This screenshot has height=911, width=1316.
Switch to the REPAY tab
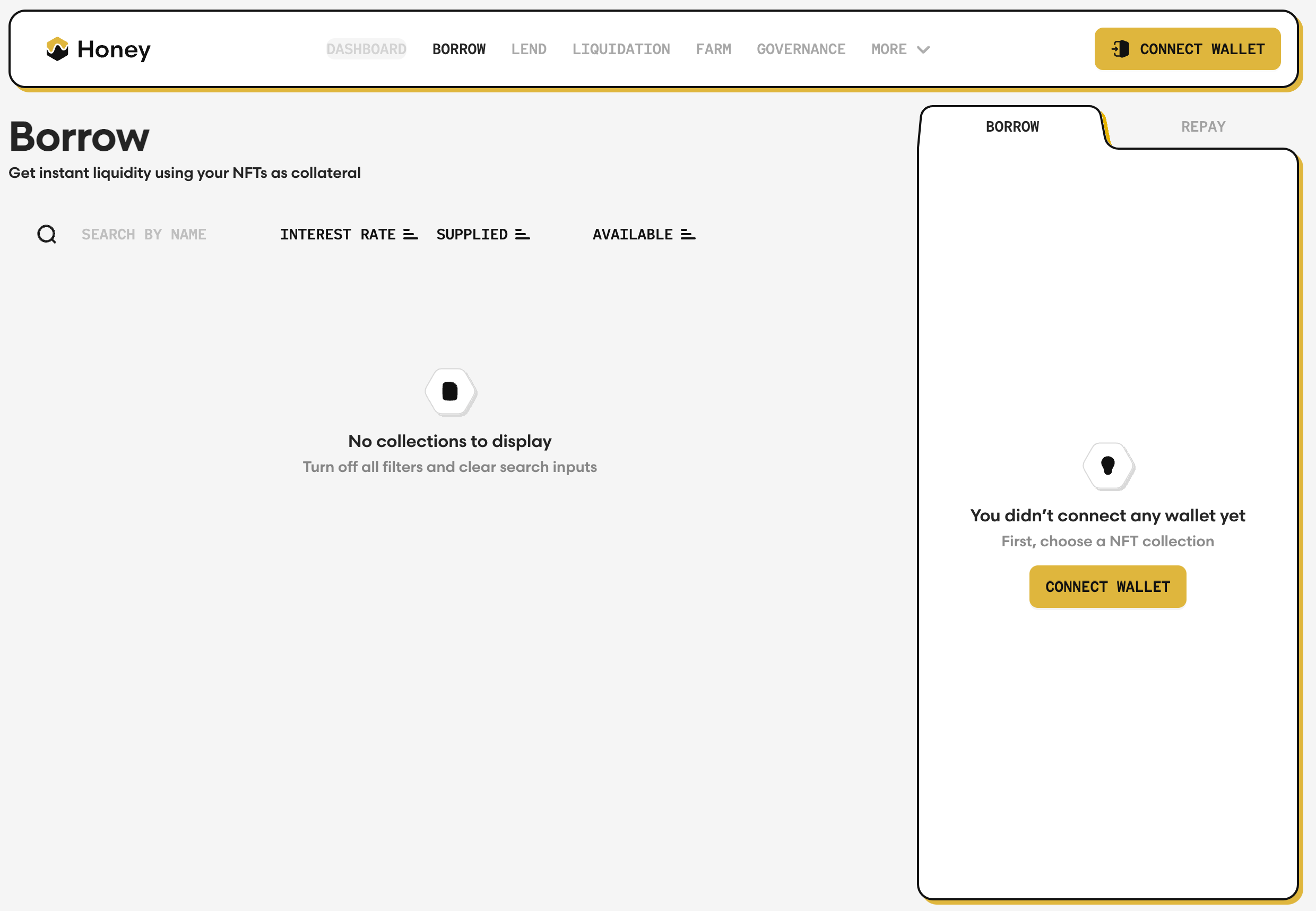[x=1202, y=126]
